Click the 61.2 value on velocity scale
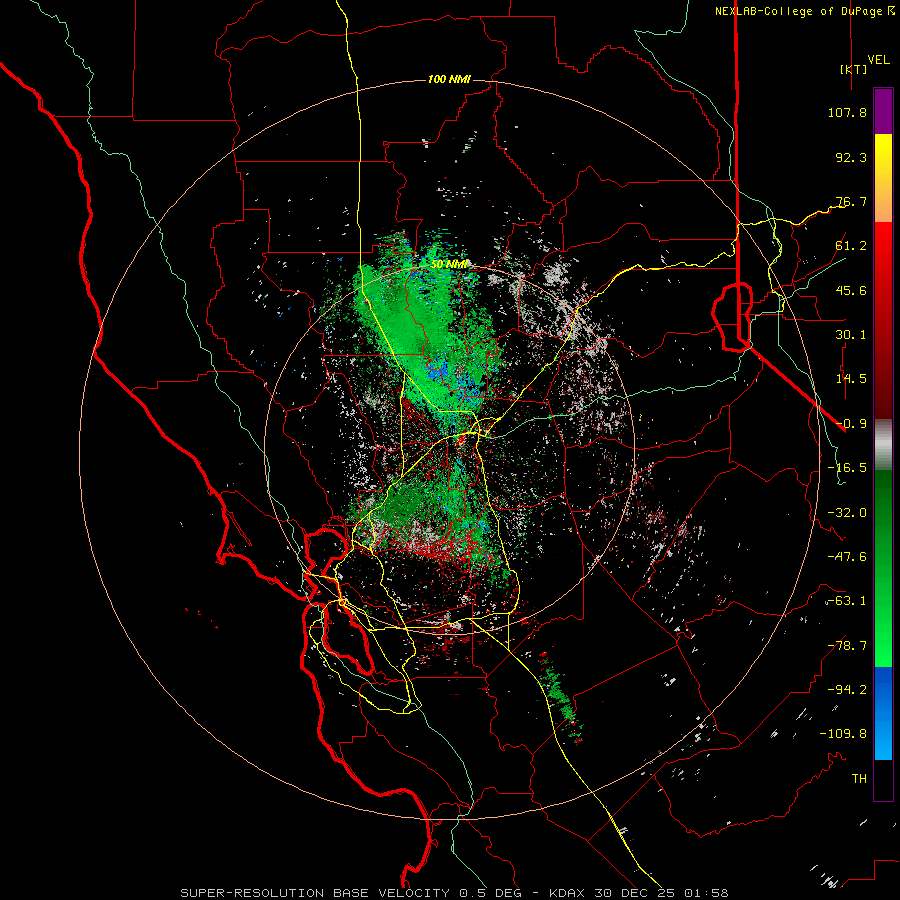 pos(851,246)
